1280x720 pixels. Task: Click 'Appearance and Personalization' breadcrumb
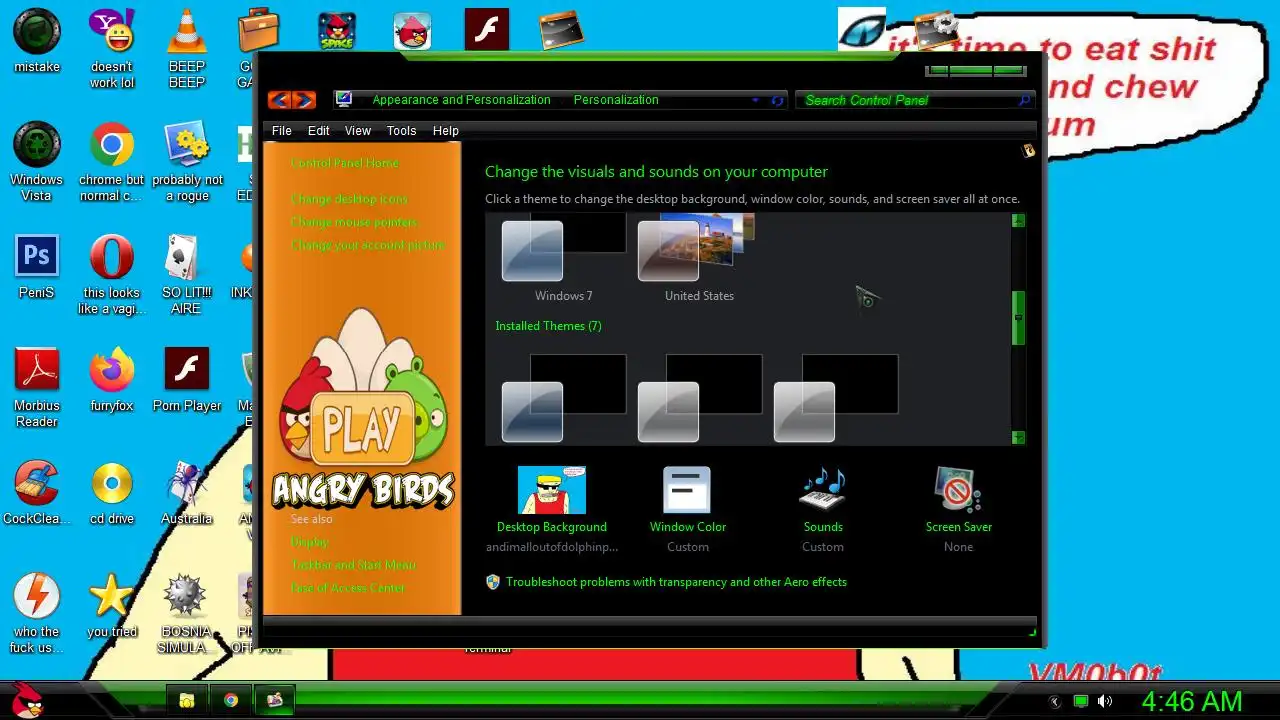(x=461, y=100)
